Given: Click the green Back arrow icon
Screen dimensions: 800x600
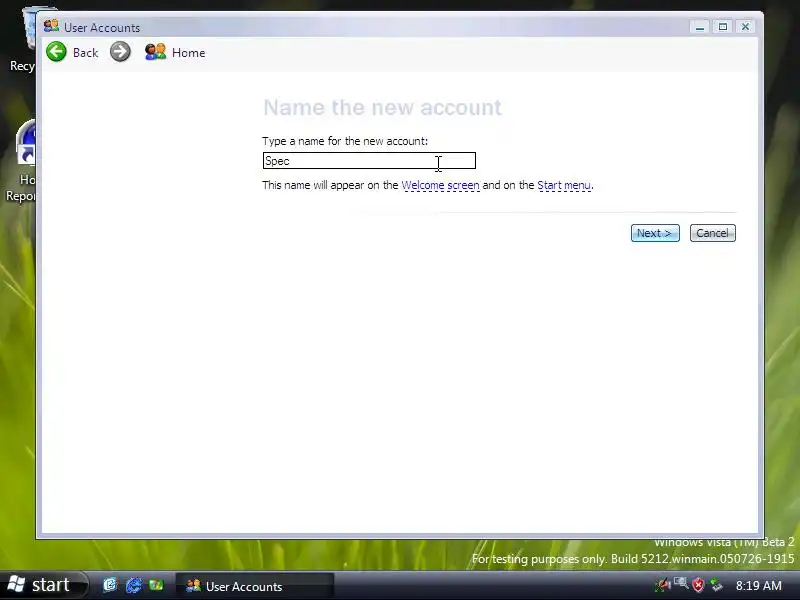Looking at the screenshot, I should [56, 52].
